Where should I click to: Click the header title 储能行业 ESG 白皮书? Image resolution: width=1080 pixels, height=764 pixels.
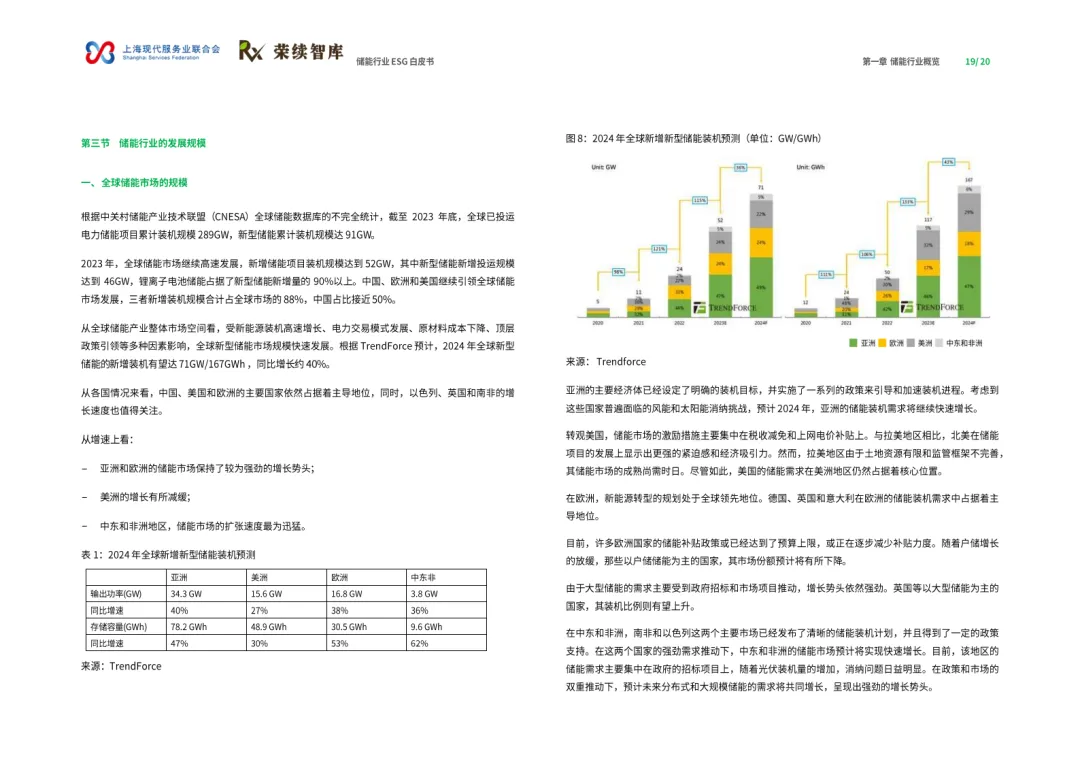pyautogui.click(x=395, y=61)
